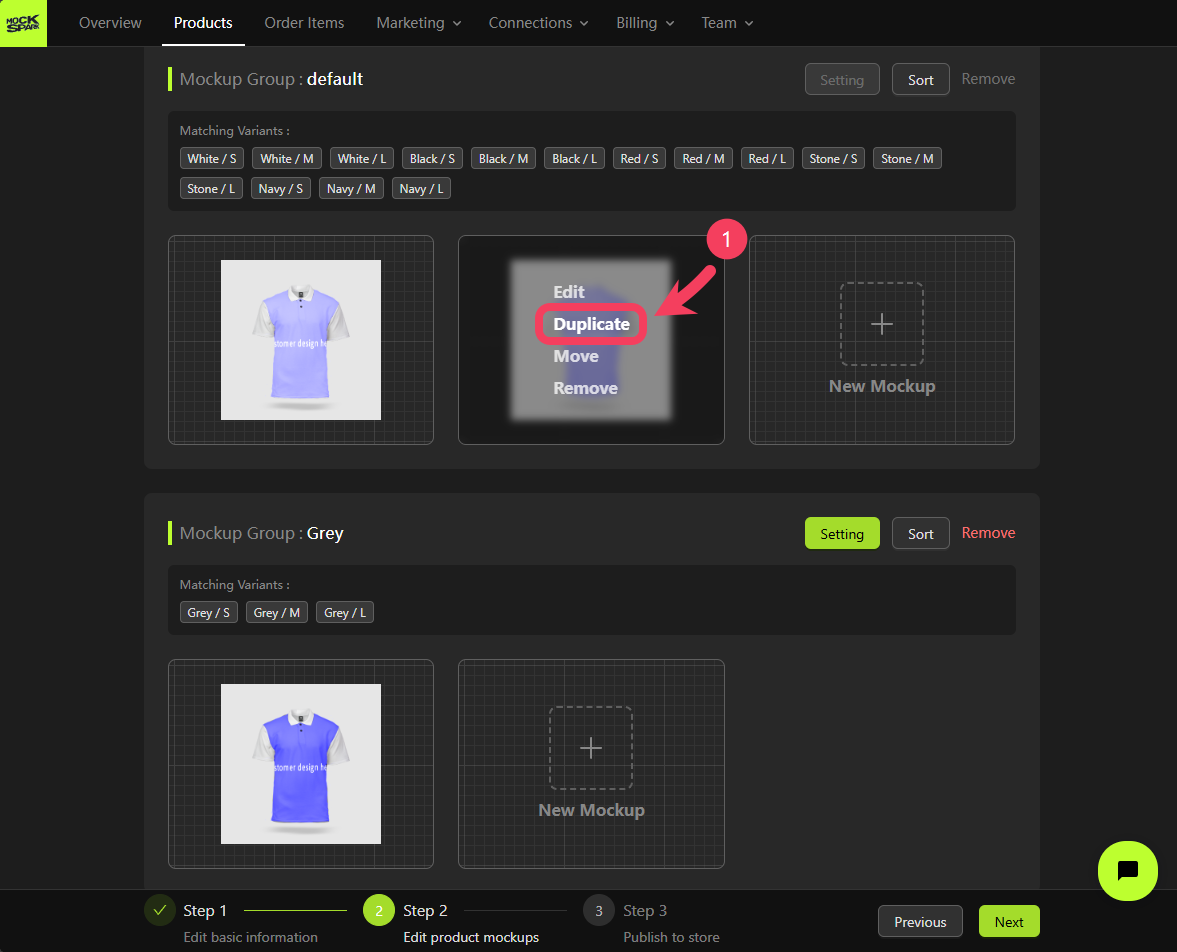Click 'Publish to store' step text
1177x952 pixels.
(671, 937)
